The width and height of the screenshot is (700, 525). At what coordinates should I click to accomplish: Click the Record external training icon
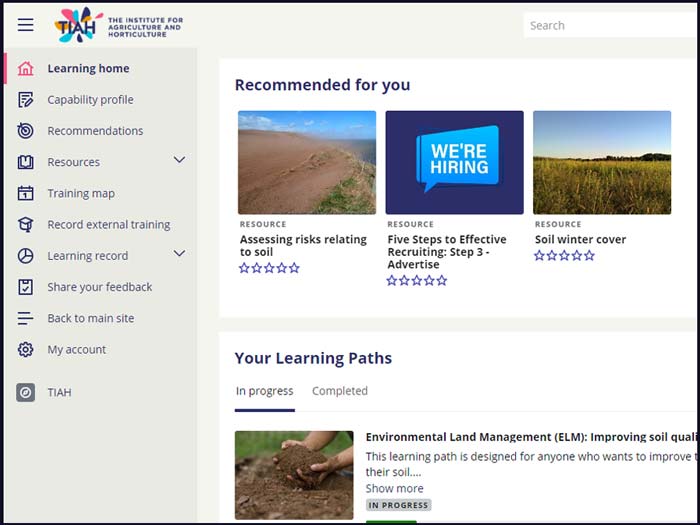pos(26,225)
